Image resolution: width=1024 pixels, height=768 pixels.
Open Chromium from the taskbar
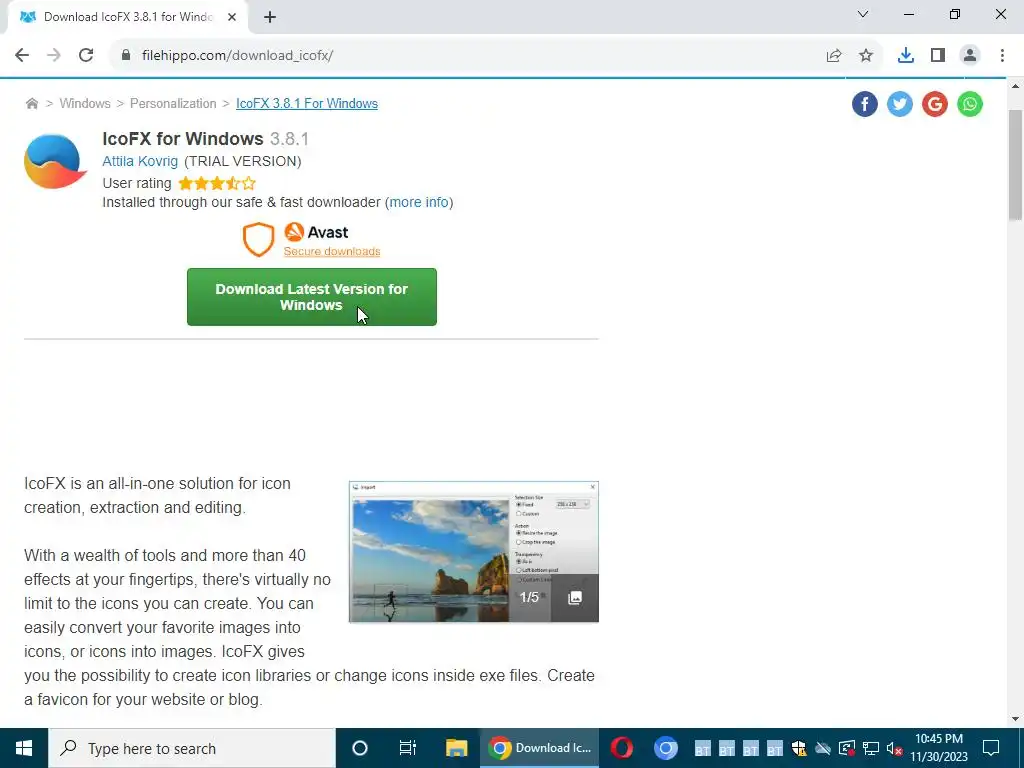pyautogui.click(x=665, y=748)
